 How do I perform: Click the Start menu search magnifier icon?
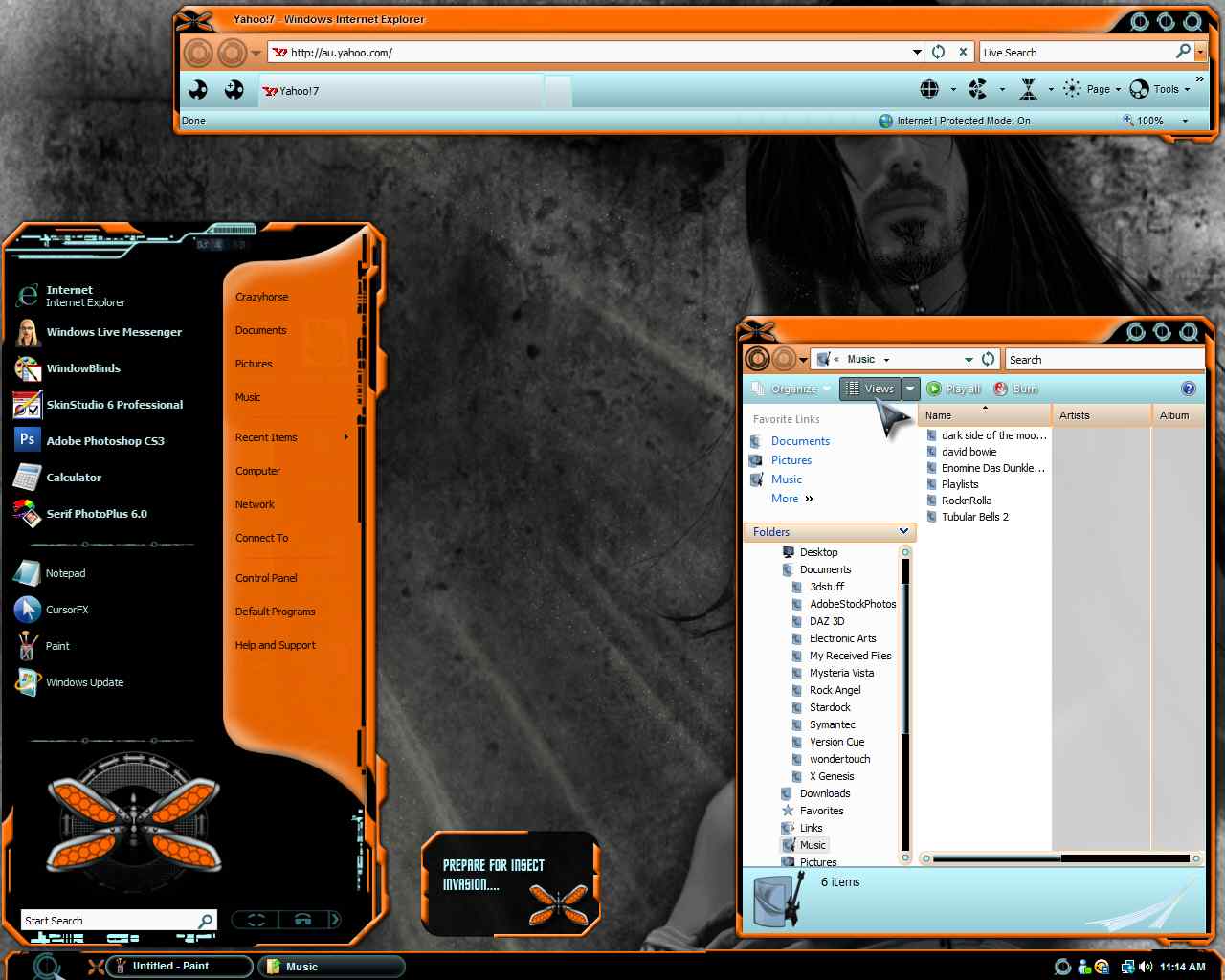(x=206, y=921)
